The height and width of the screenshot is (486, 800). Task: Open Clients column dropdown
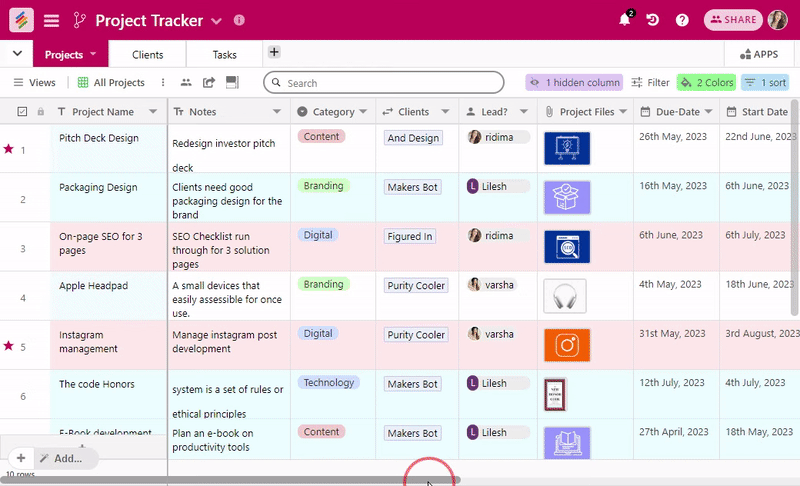445,112
